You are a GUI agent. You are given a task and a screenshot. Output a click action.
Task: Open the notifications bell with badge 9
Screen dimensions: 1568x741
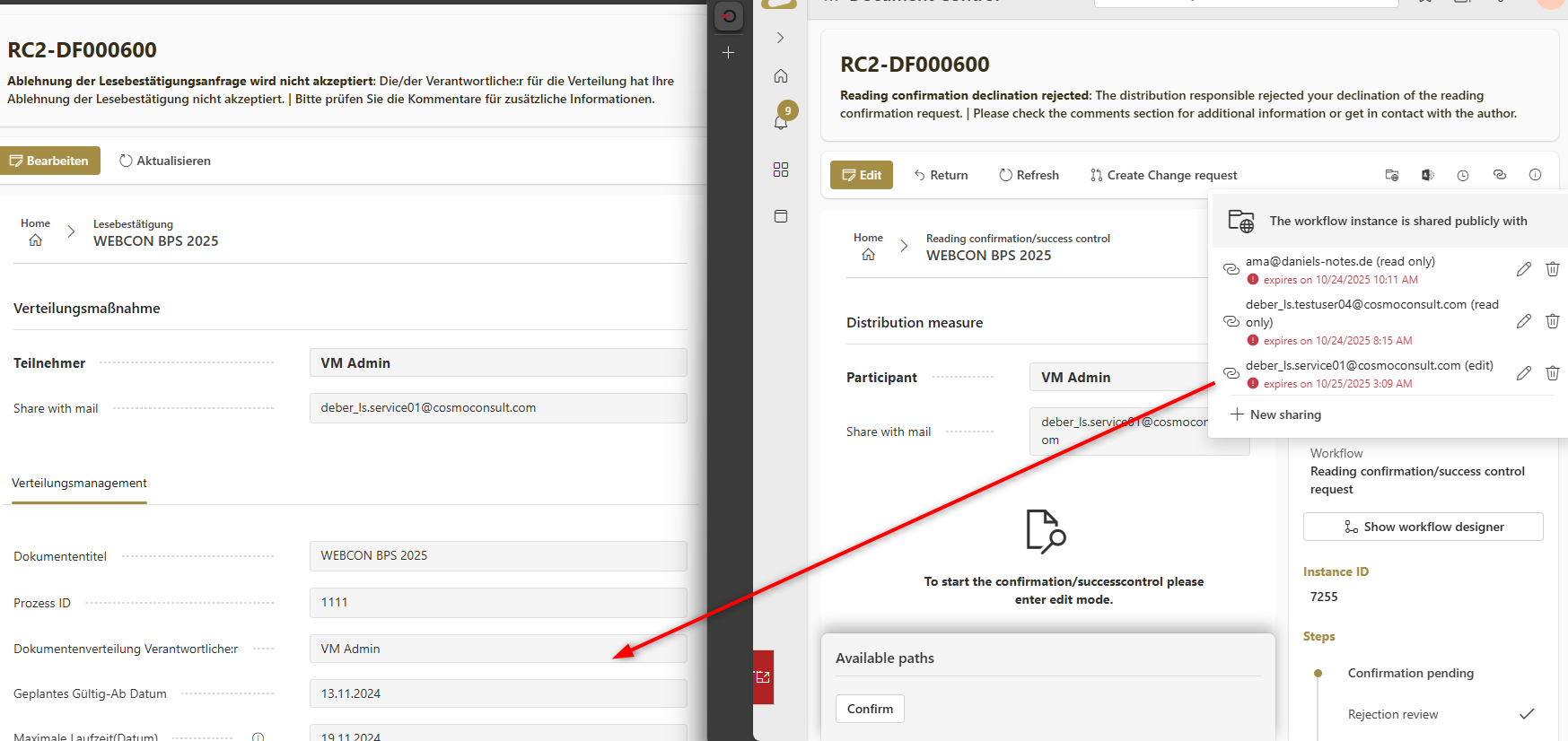click(x=781, y=121)
